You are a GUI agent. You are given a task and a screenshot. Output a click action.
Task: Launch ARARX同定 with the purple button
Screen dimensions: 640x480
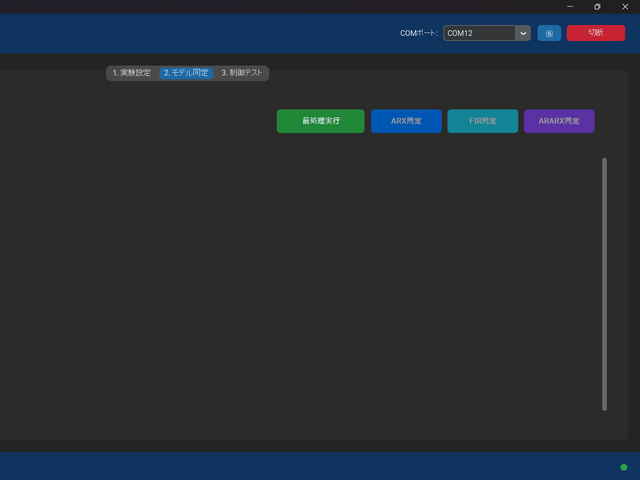pos(559,121)
